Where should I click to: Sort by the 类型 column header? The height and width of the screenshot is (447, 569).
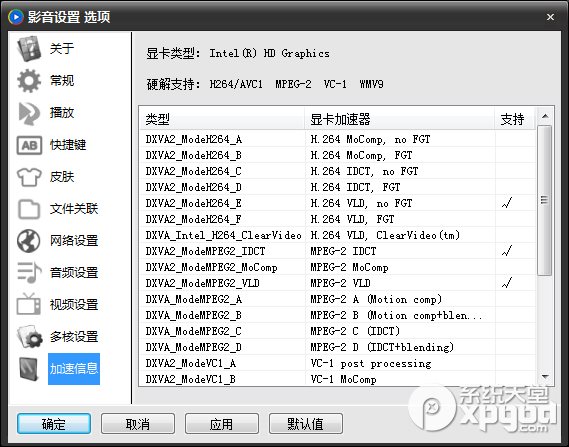pos(222,119)
